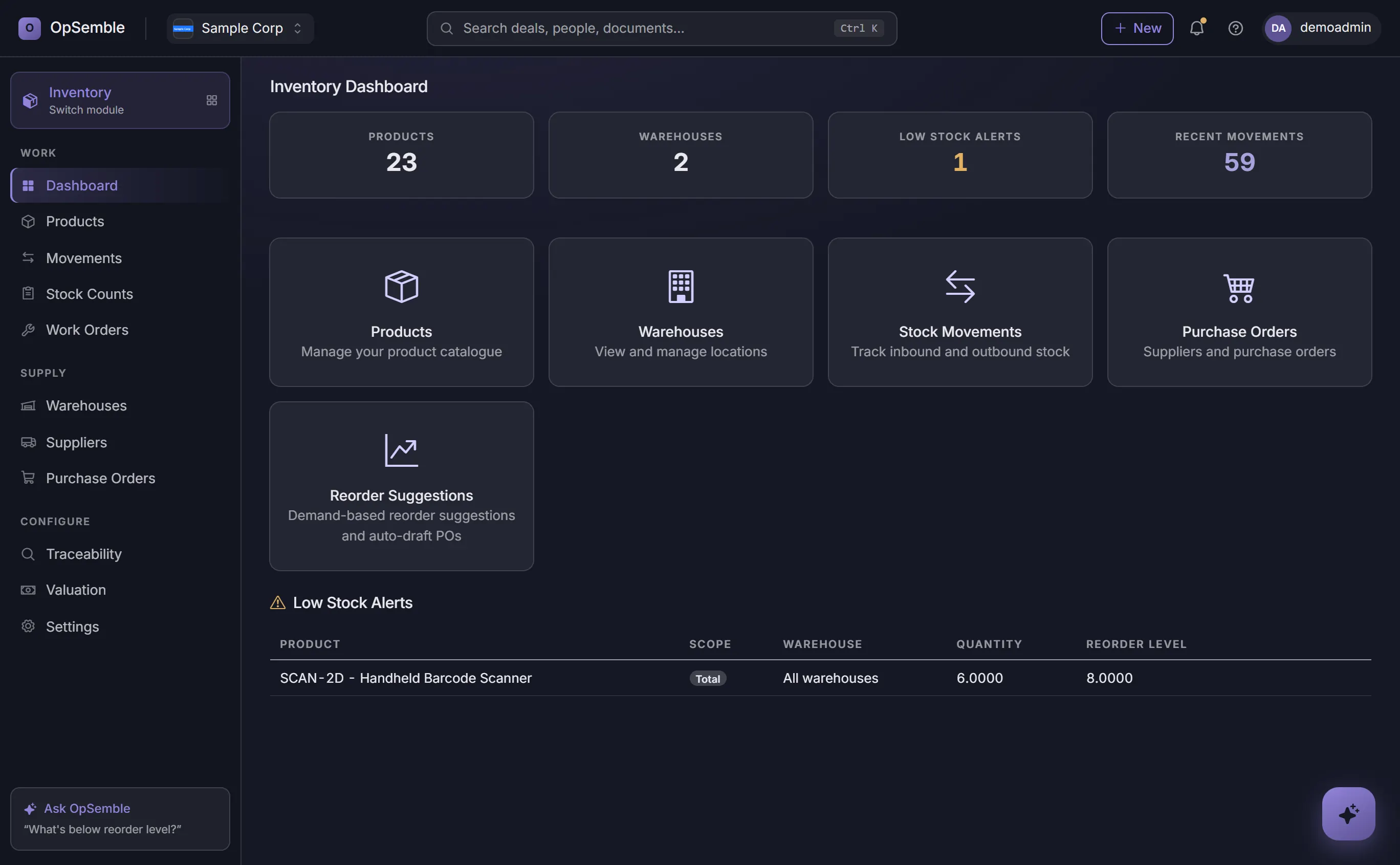Open Warehouses in the sidebar
Image resolution: width=1400 pixels, height=865 pixels.
tap(120, 405)
